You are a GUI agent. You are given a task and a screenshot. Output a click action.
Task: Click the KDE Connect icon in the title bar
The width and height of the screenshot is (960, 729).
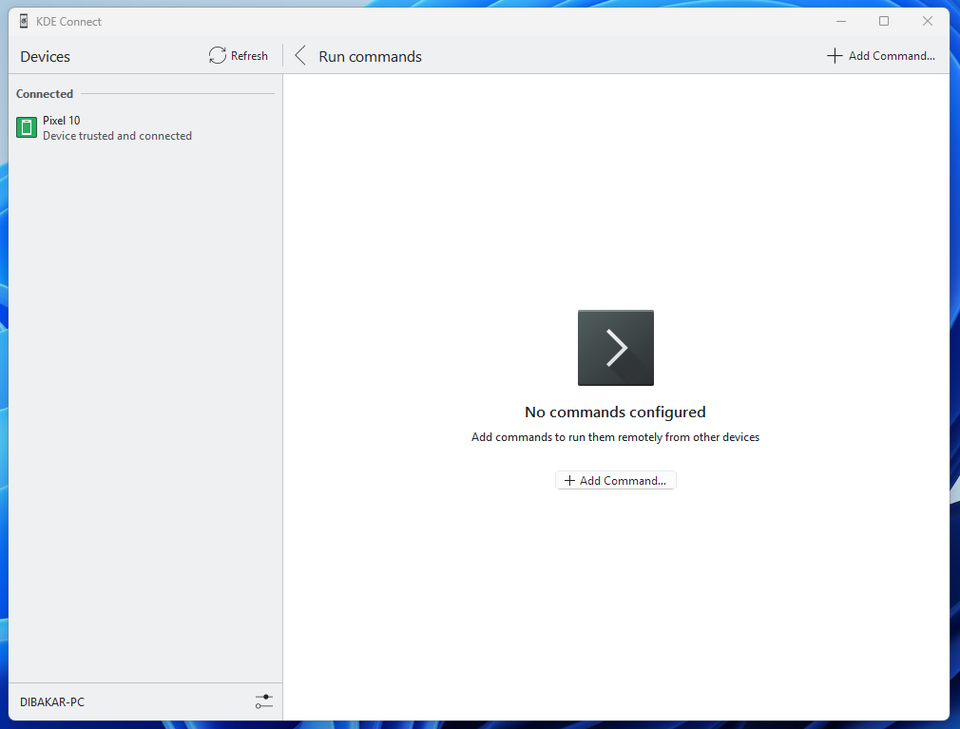pos(22,20)
